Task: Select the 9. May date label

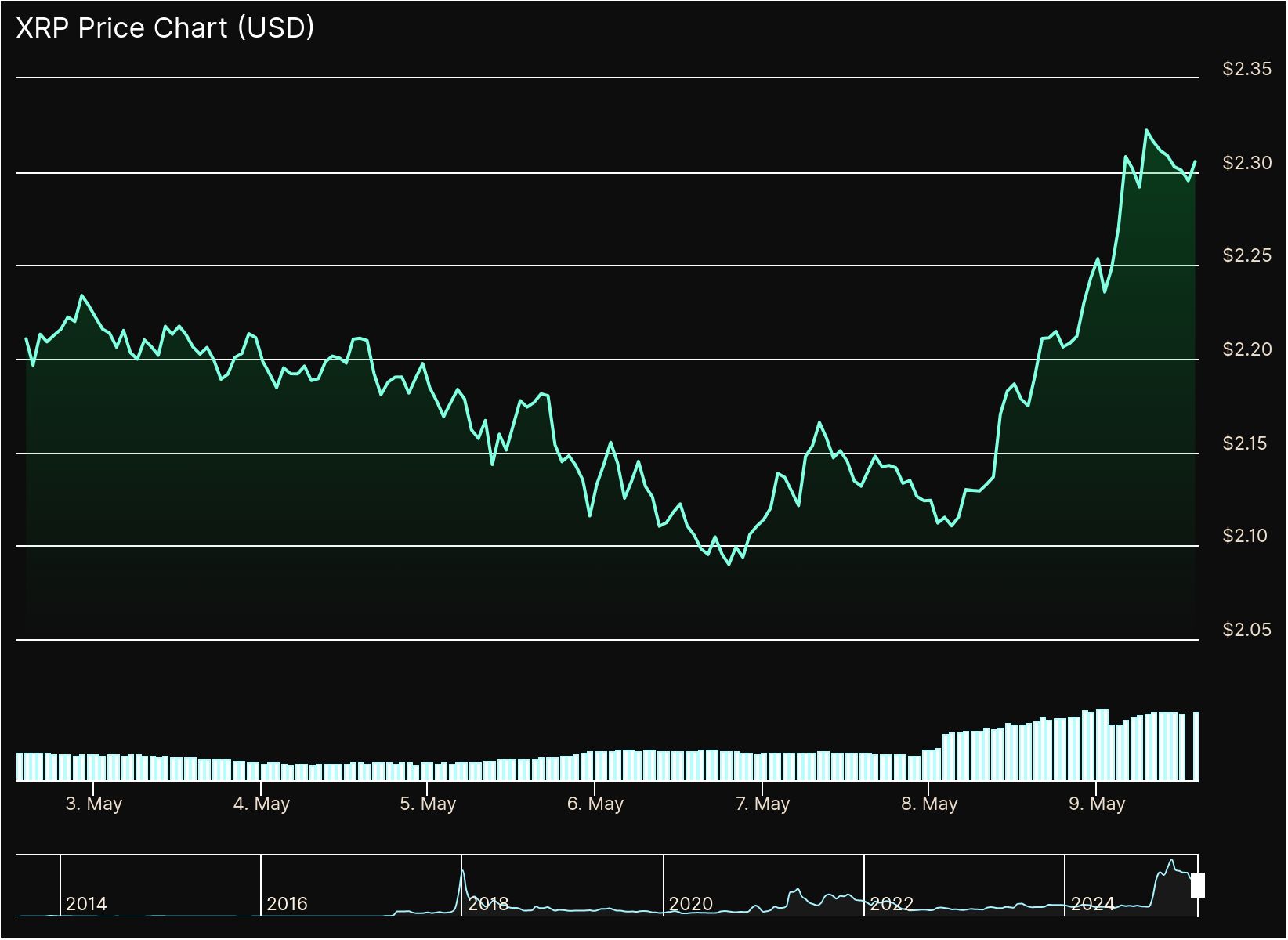Action: [1097, 804]
